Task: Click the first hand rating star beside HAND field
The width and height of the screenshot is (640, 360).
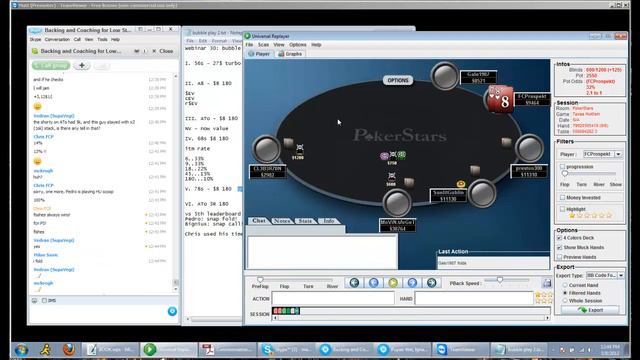Action: (538, 294)
